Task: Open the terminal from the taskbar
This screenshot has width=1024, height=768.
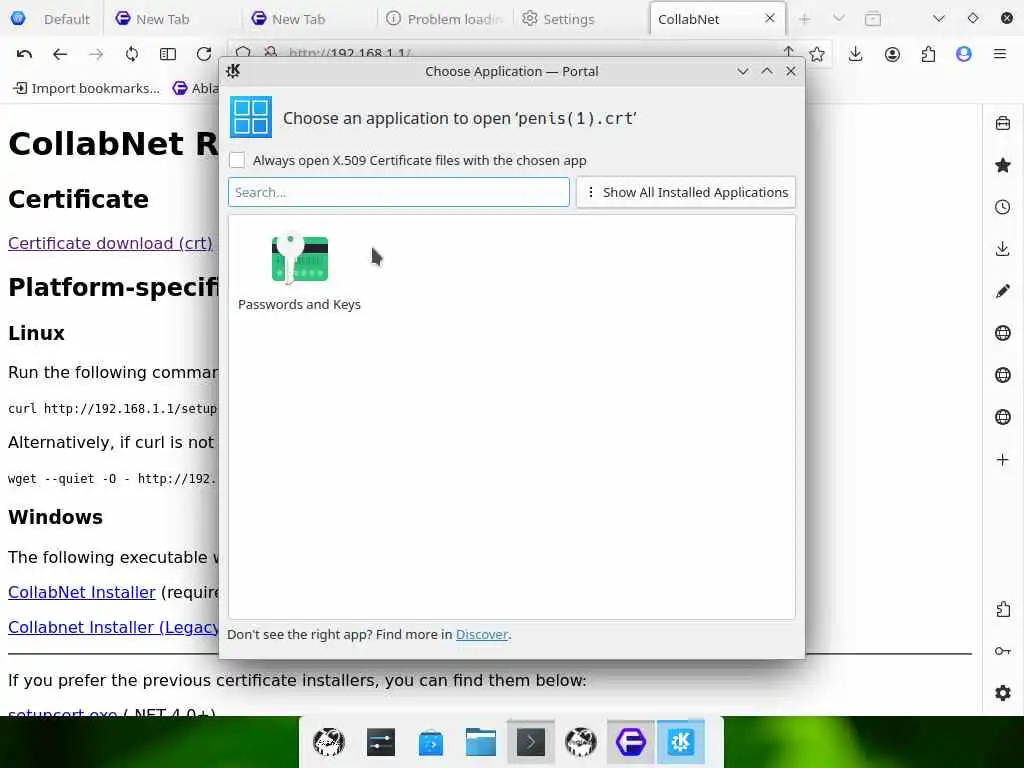Action: [x=531, y=743]
